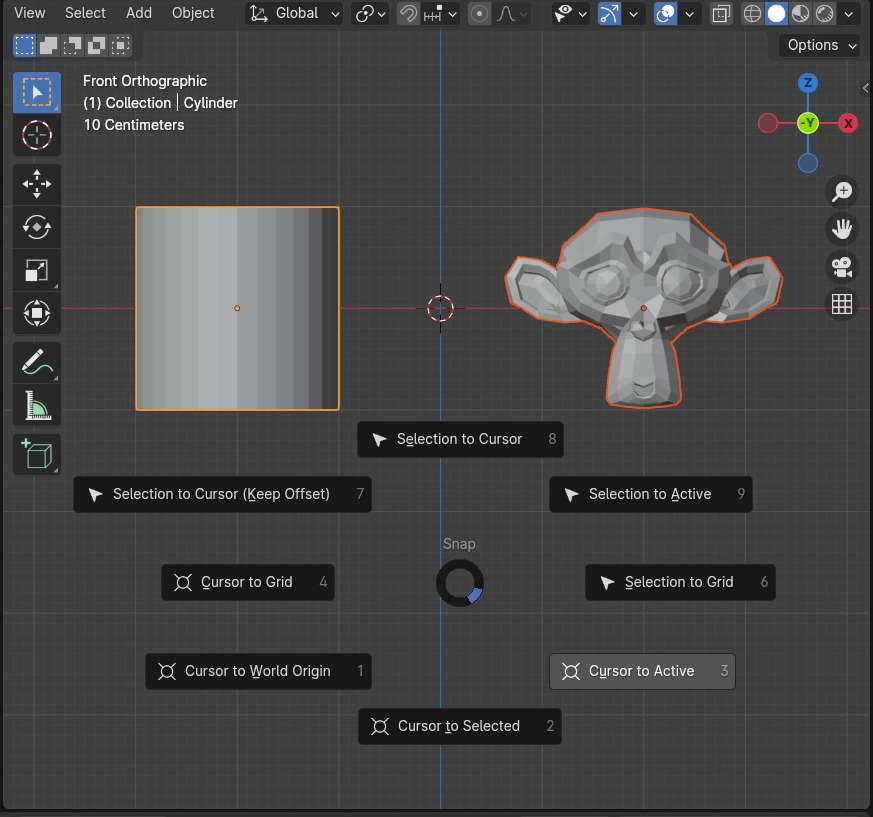Click the pan view hand icon

click(x=842, y=229)
